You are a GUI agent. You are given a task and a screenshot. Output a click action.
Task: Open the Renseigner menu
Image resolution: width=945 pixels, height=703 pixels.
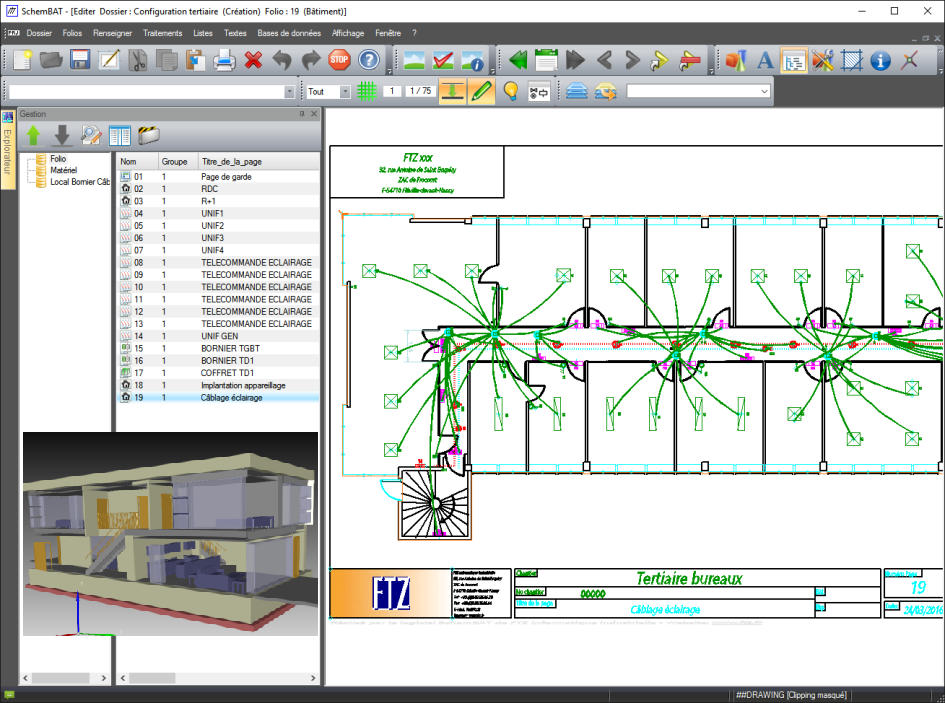click(x=112, y=33)
